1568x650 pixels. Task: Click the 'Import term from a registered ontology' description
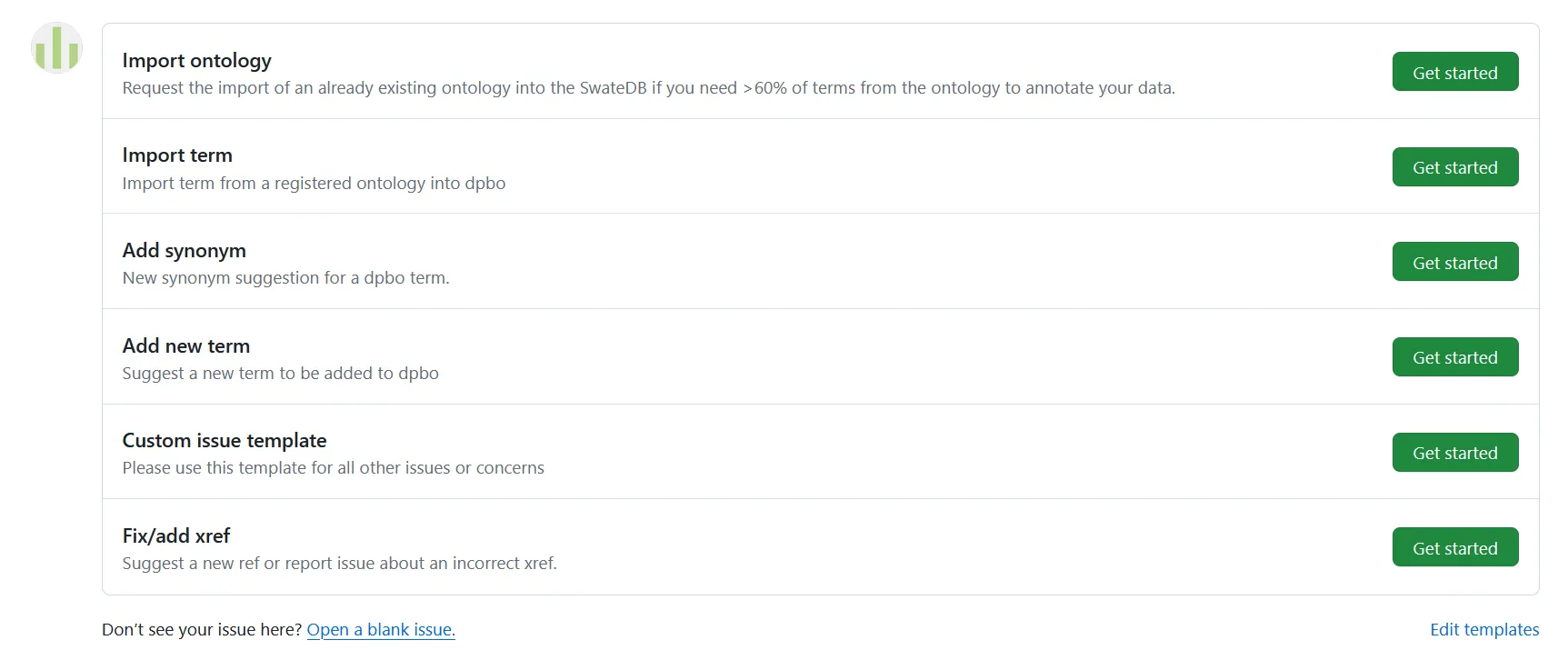314,183
